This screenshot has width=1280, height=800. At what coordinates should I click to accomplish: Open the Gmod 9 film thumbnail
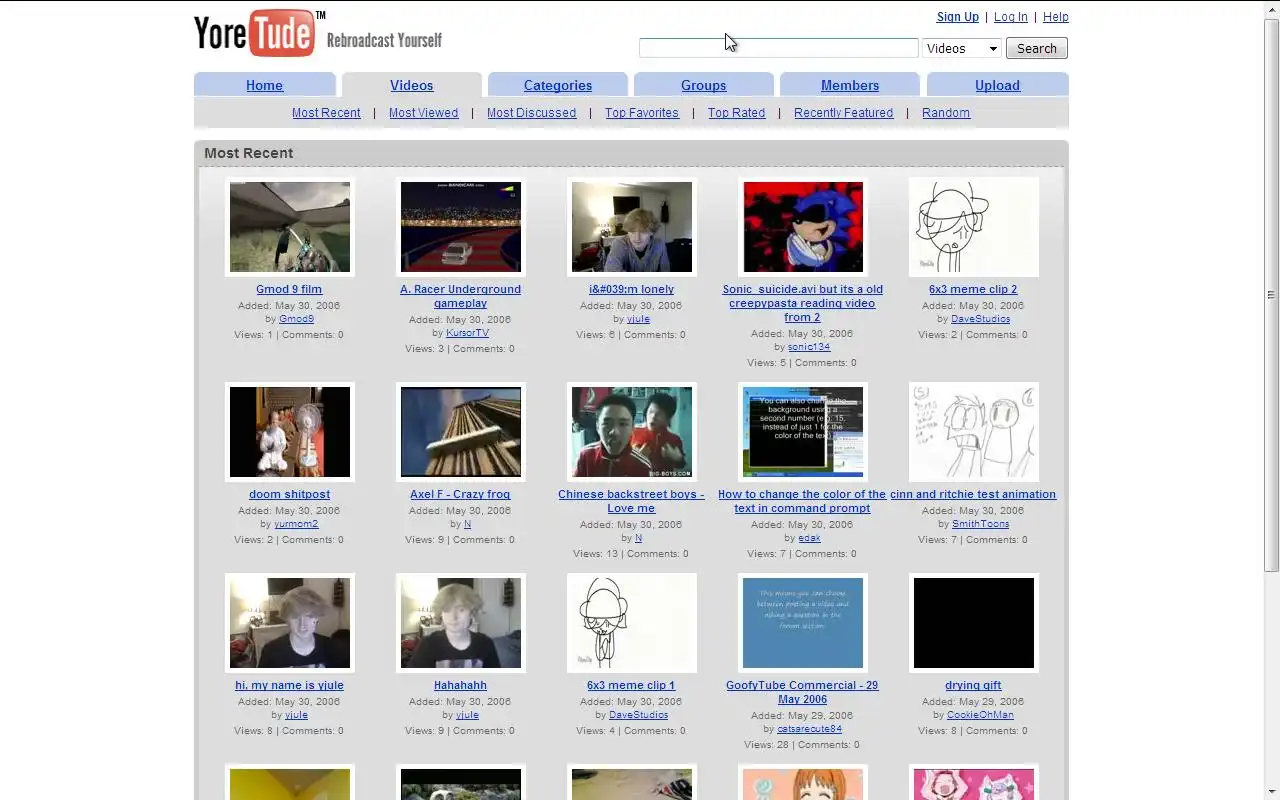click(x=290, y=227)
